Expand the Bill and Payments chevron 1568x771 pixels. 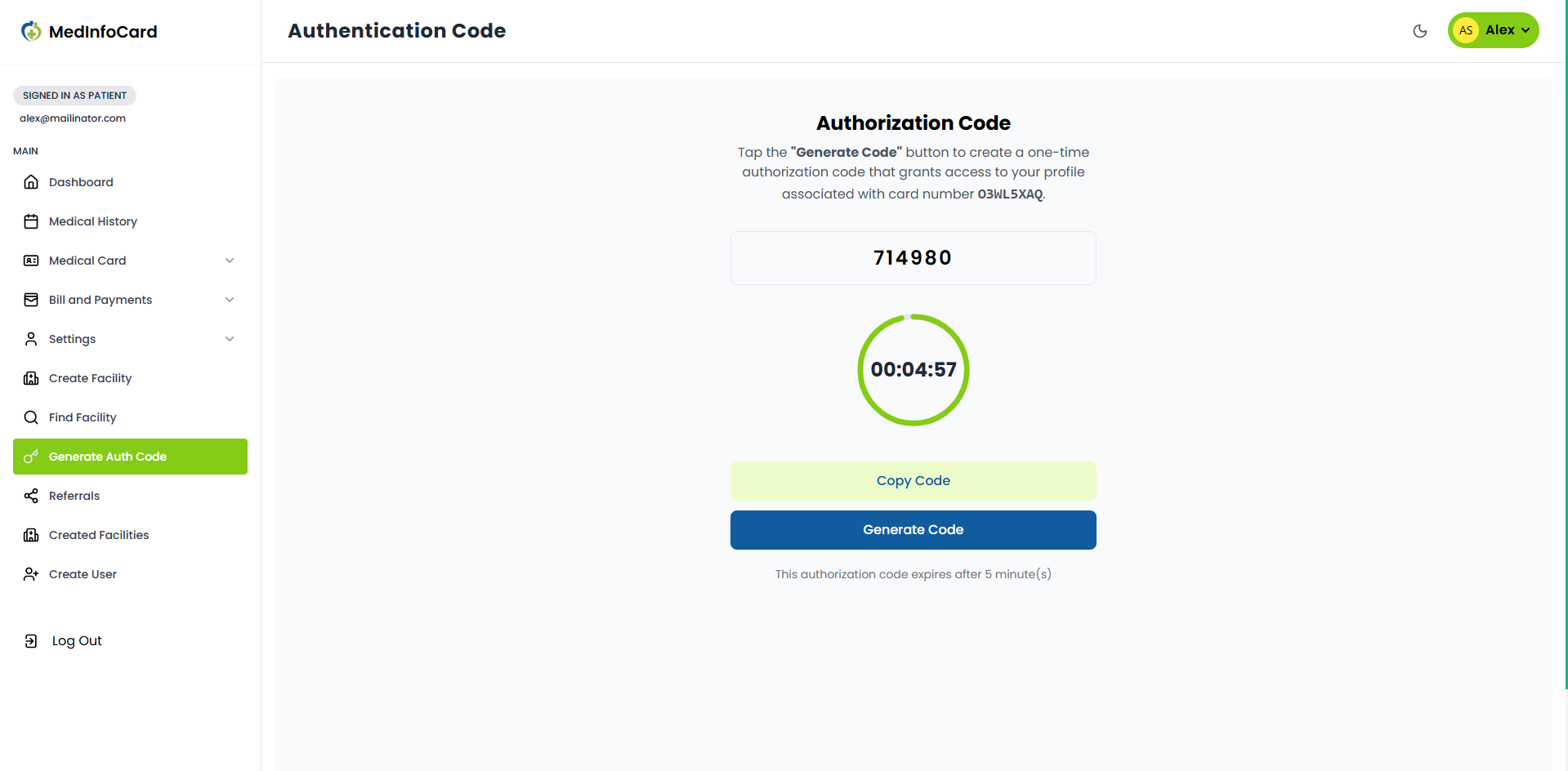click(230, 300)
